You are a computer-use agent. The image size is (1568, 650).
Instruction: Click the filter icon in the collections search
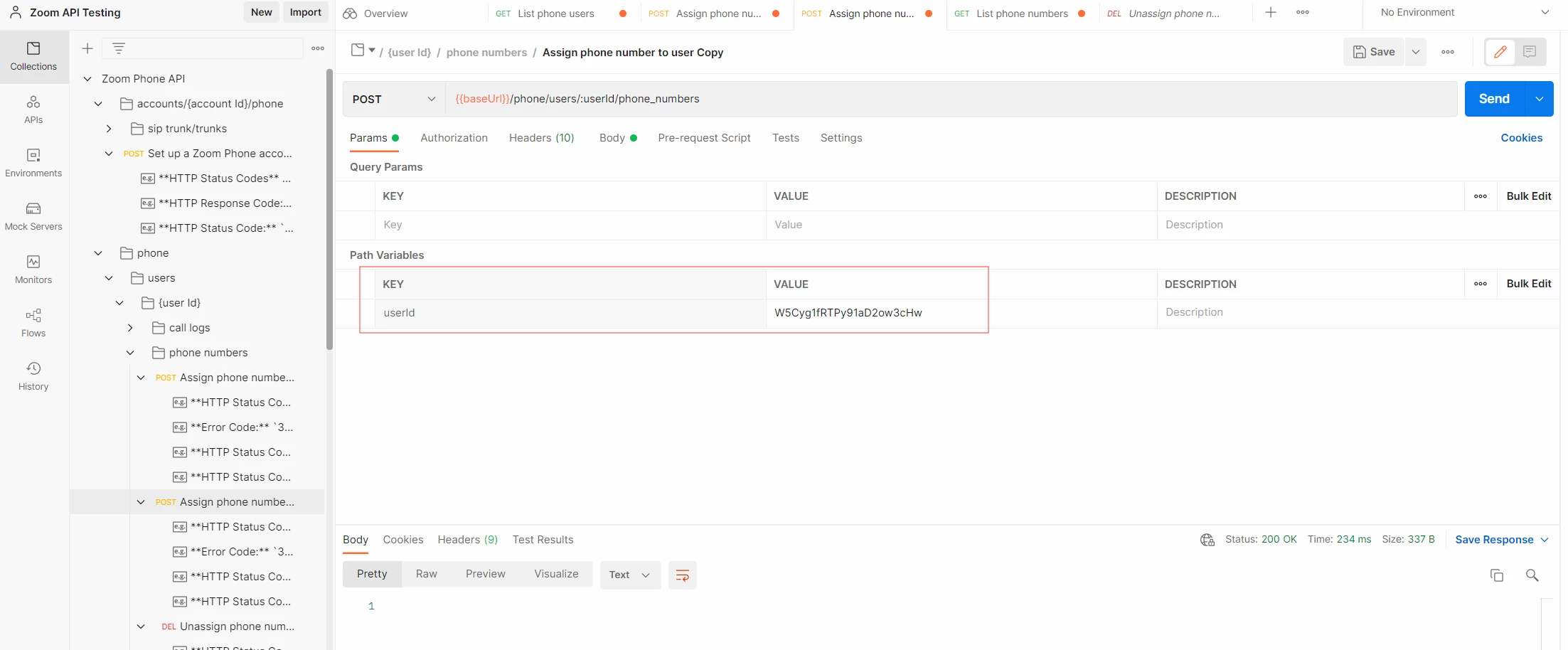point(119,48)
